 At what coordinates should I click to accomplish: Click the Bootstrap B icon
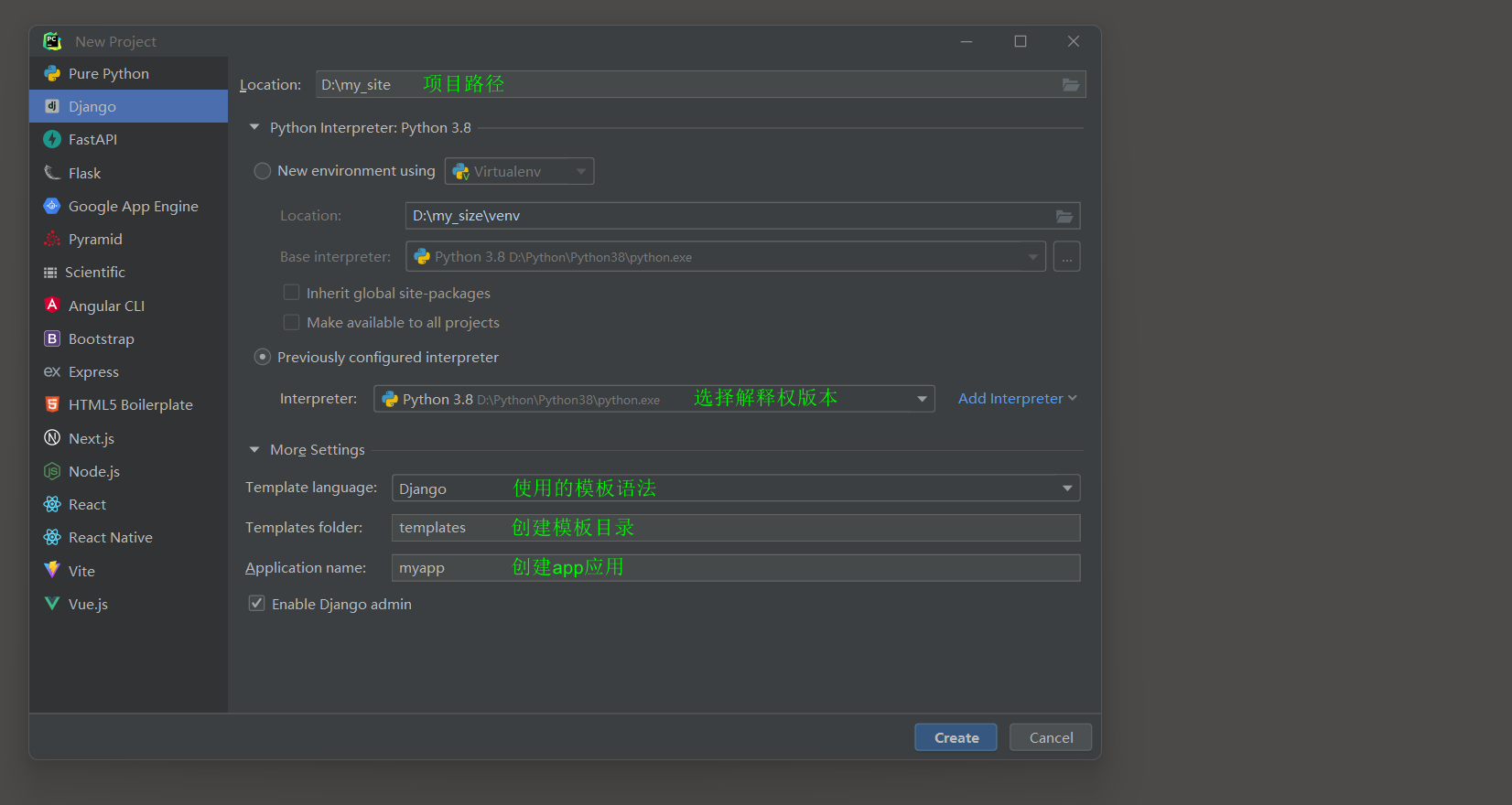[x=52, y=338]
